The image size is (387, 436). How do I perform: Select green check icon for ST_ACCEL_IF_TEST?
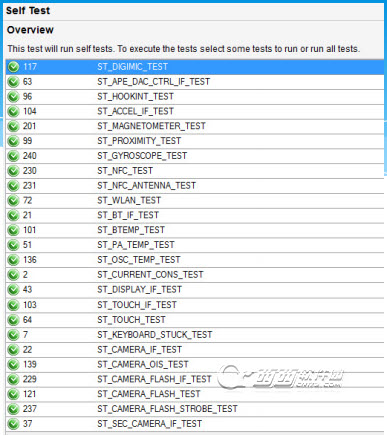coord(13,111)
